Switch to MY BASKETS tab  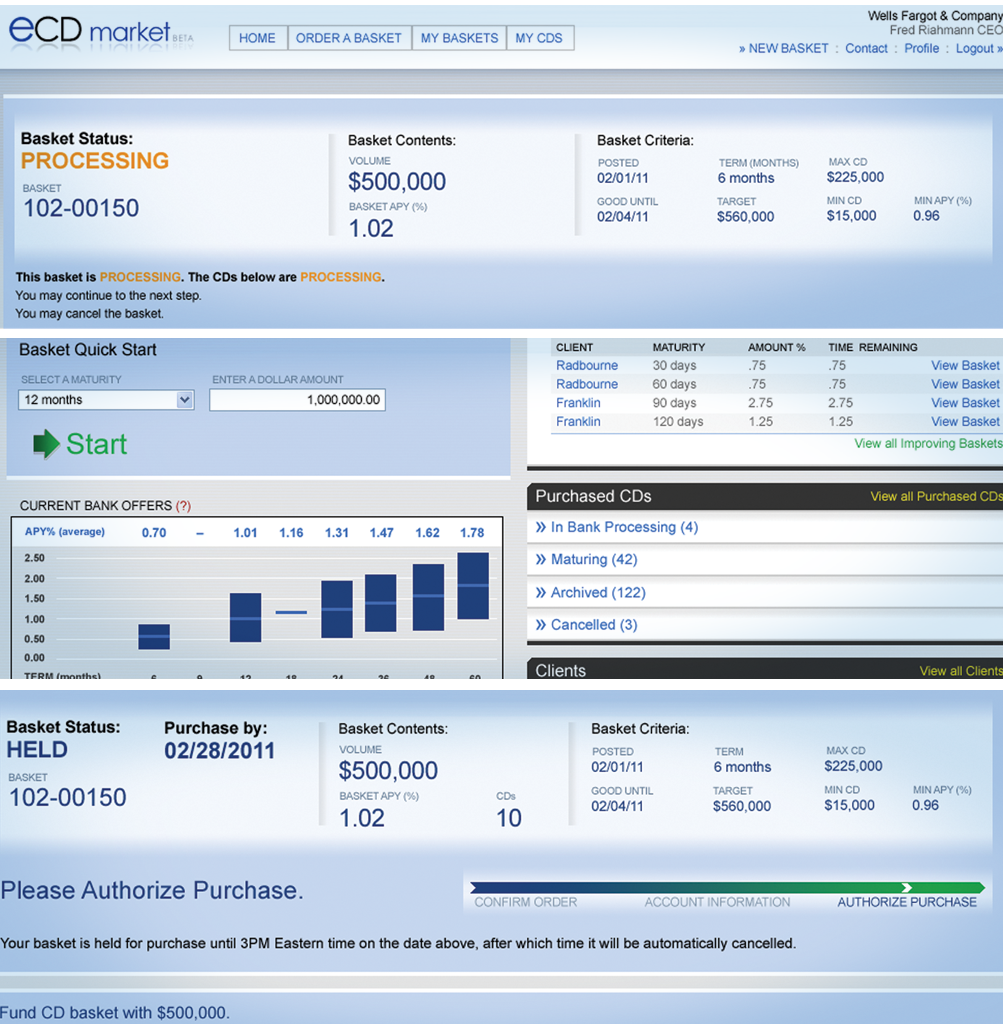pos(459,38)
